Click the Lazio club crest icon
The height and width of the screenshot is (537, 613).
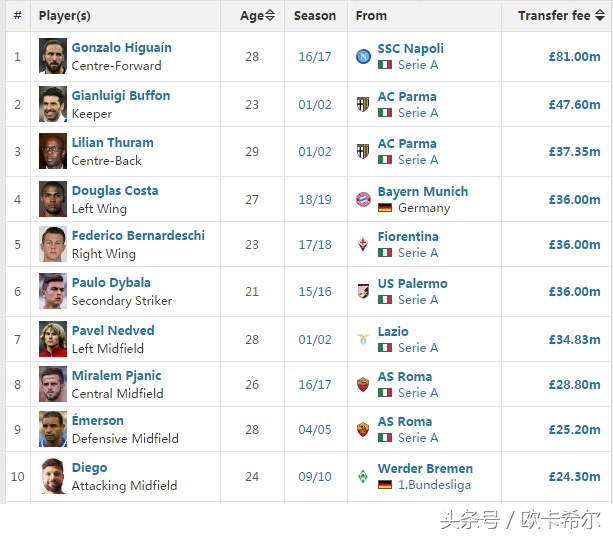pos(363,339)
